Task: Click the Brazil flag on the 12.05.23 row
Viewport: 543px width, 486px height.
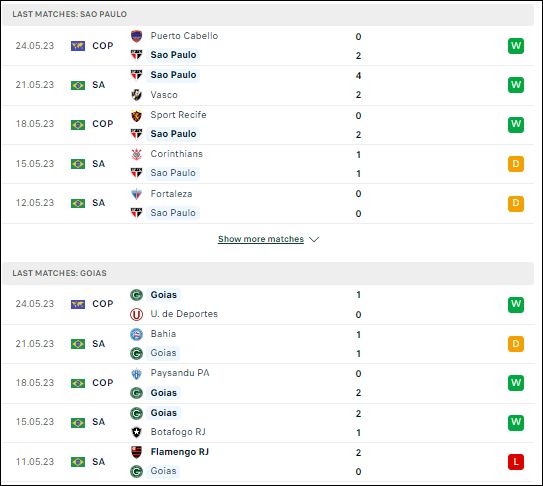Action: point(78,203)
